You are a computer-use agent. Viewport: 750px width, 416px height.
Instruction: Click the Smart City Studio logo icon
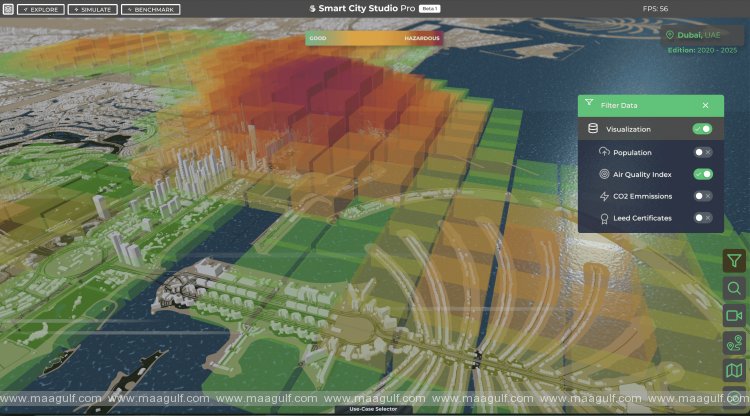coord(312,9)
